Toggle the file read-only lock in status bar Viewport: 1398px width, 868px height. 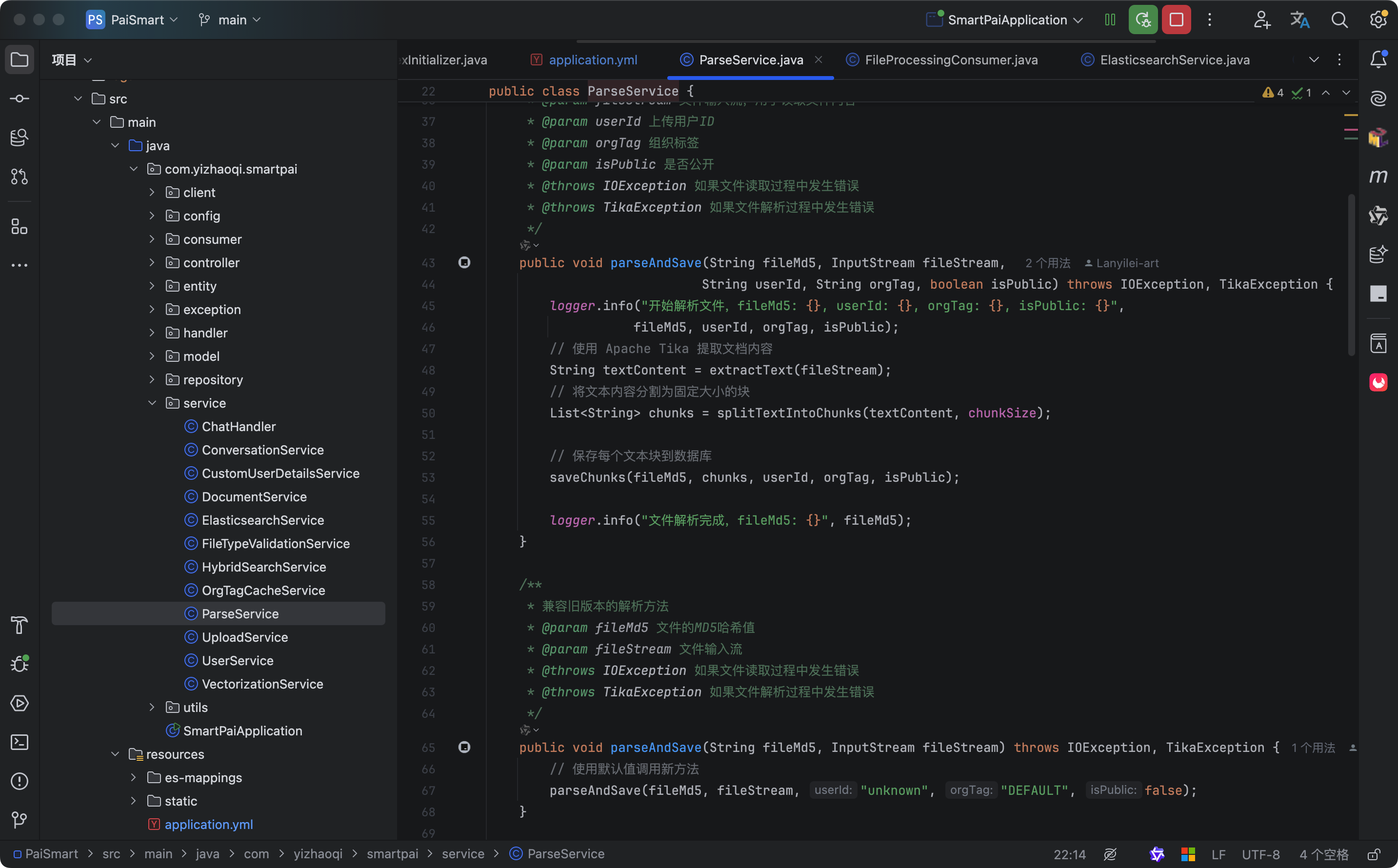1373,854
